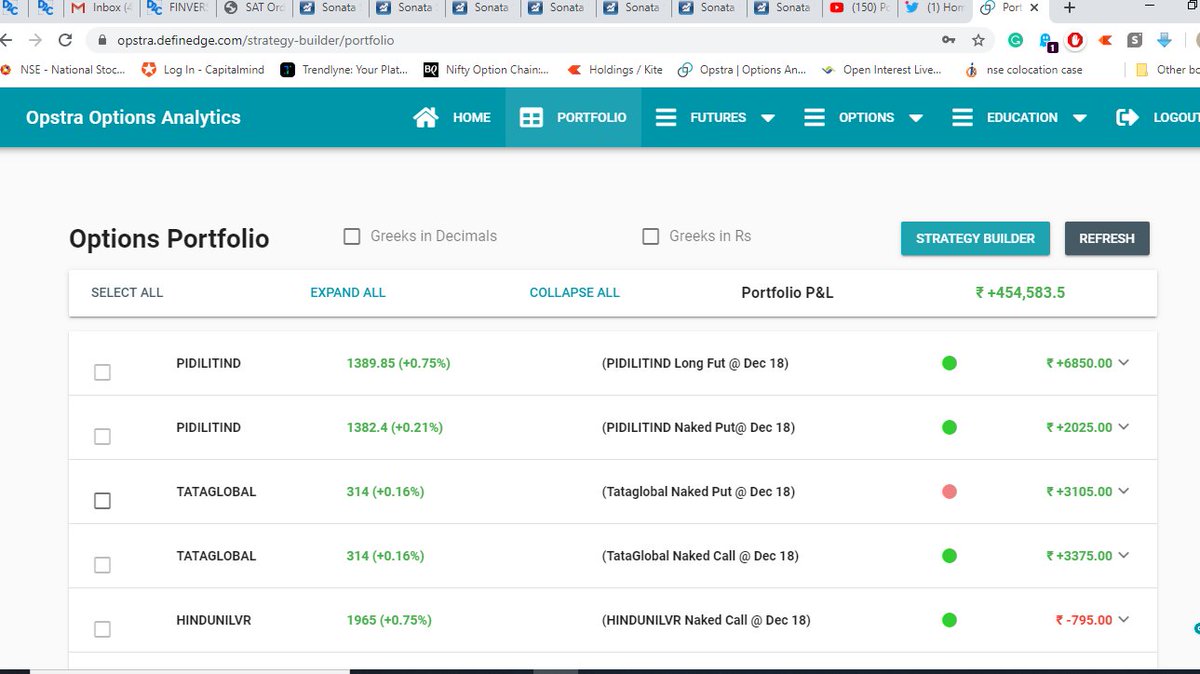Expand PIDILITIND Long Fut row chevron
This screenshot has height=674, width=1200.
tap(1124, 363)
